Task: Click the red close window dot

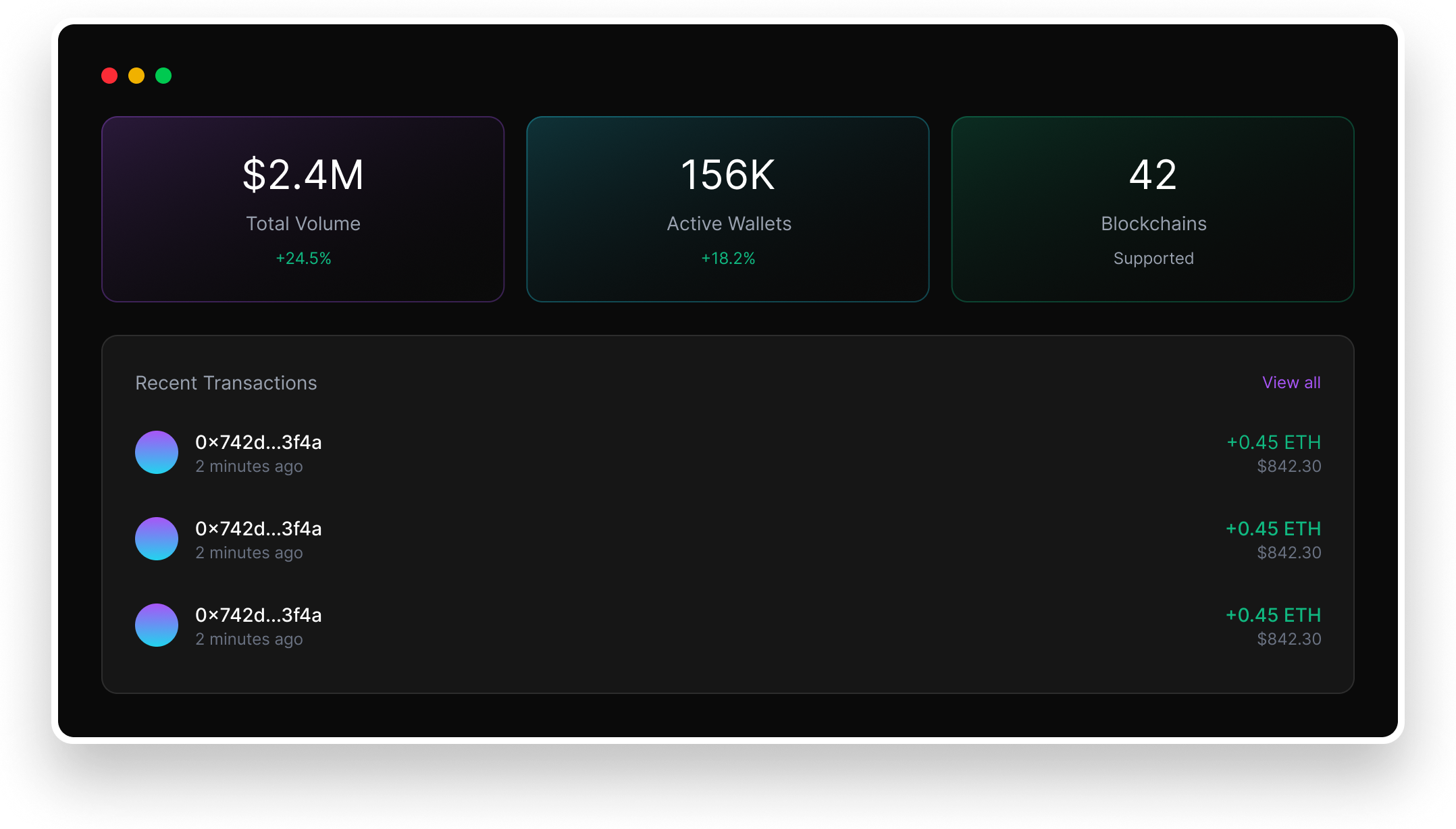Action: click(x=109, y=76)
